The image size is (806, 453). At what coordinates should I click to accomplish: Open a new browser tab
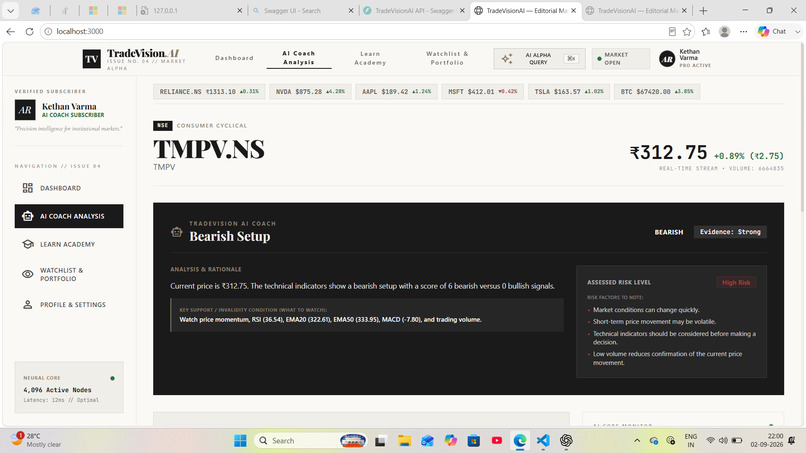[x=704, y=10]
